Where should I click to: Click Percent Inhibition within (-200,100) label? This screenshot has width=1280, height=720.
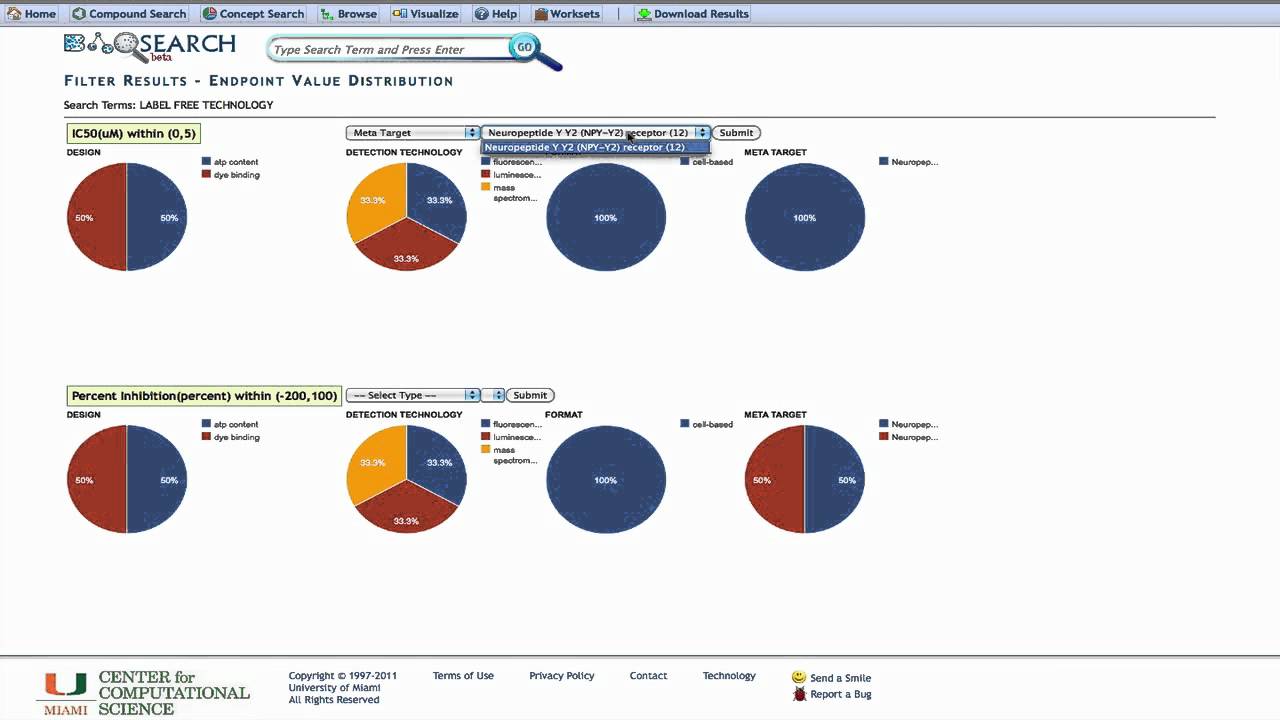[204, 396]
